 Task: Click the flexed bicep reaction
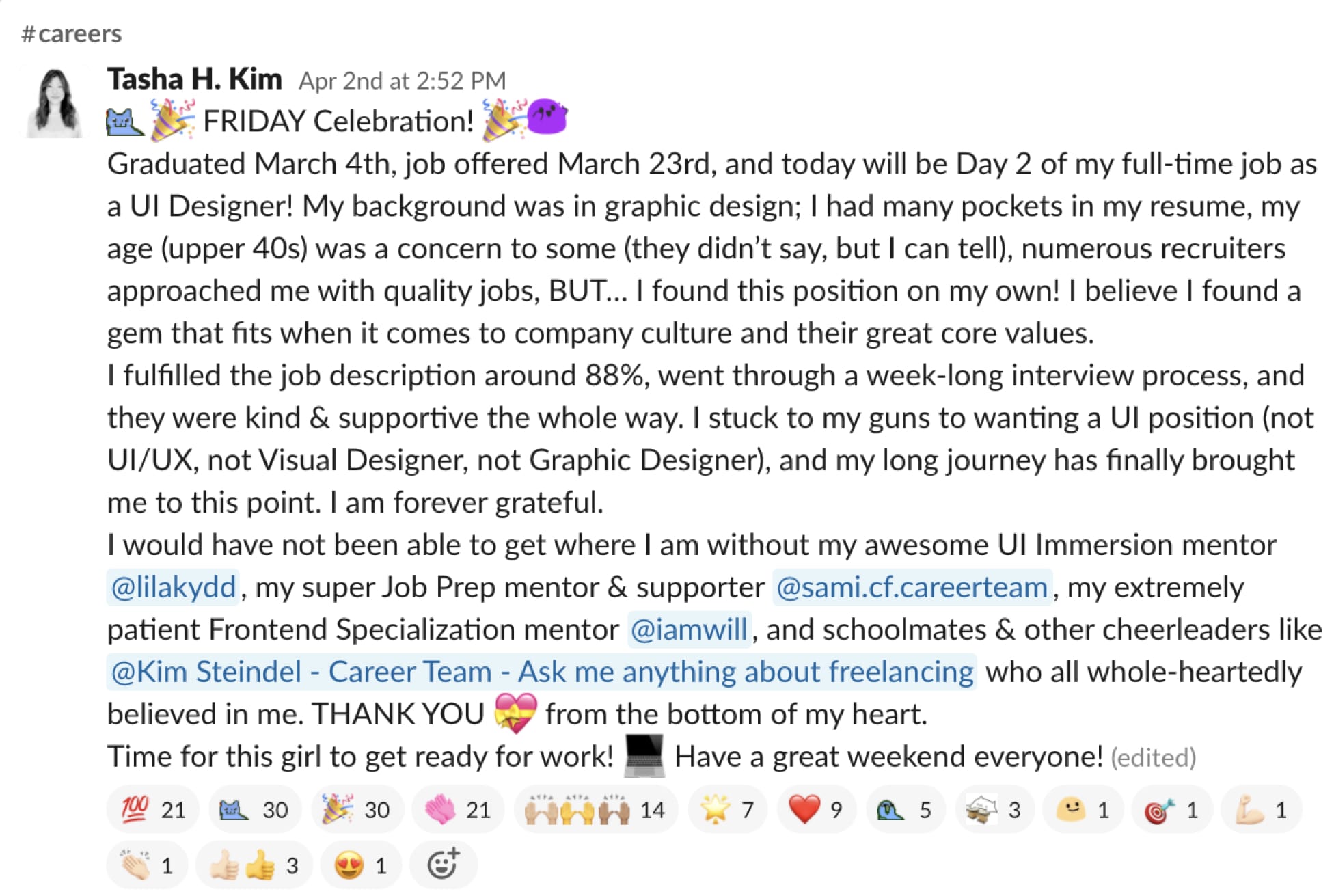1261,810
